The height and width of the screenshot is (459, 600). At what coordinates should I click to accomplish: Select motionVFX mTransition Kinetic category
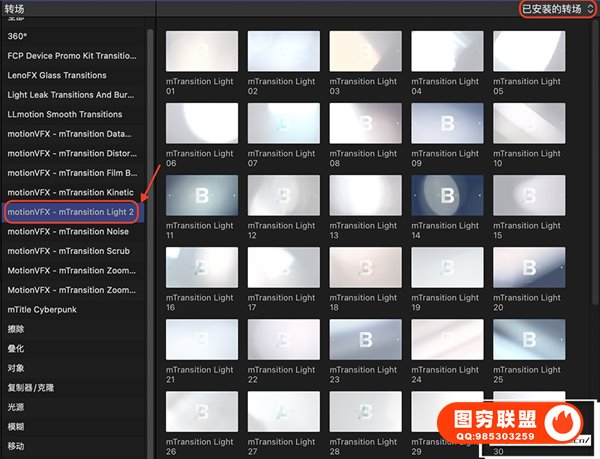pyautogui.click(x=69, y=192)
